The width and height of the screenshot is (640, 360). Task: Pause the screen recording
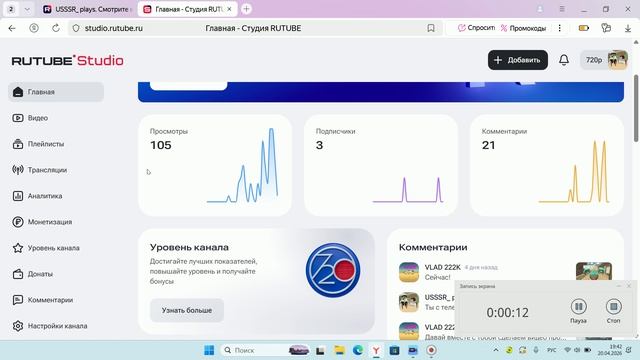[578, 306]
